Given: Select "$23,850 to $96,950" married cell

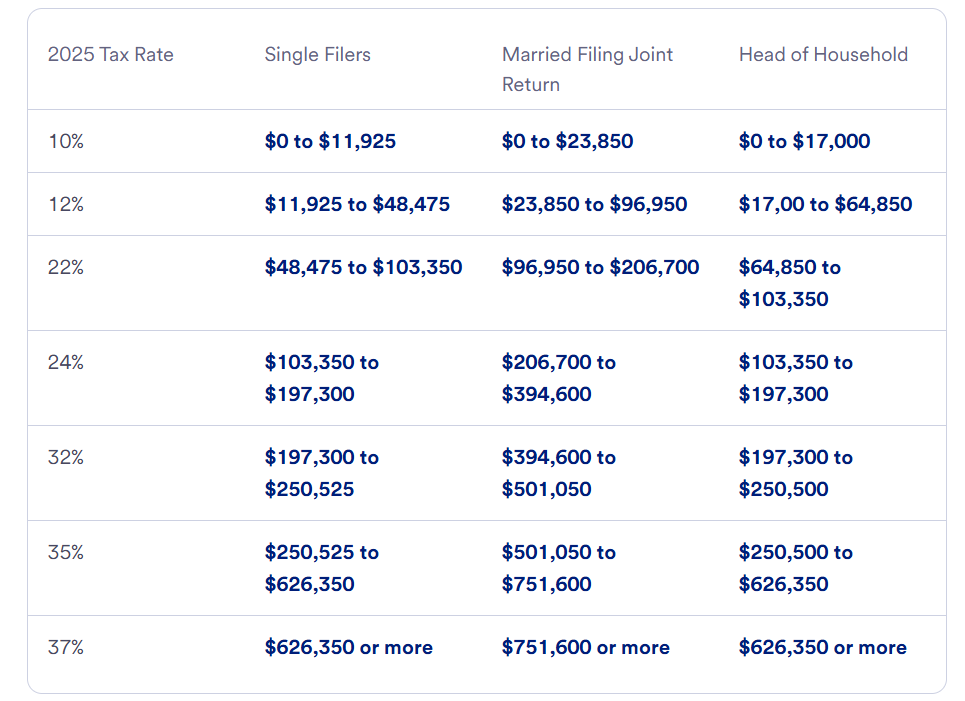Looking at the screenshot, I should 594,204.
